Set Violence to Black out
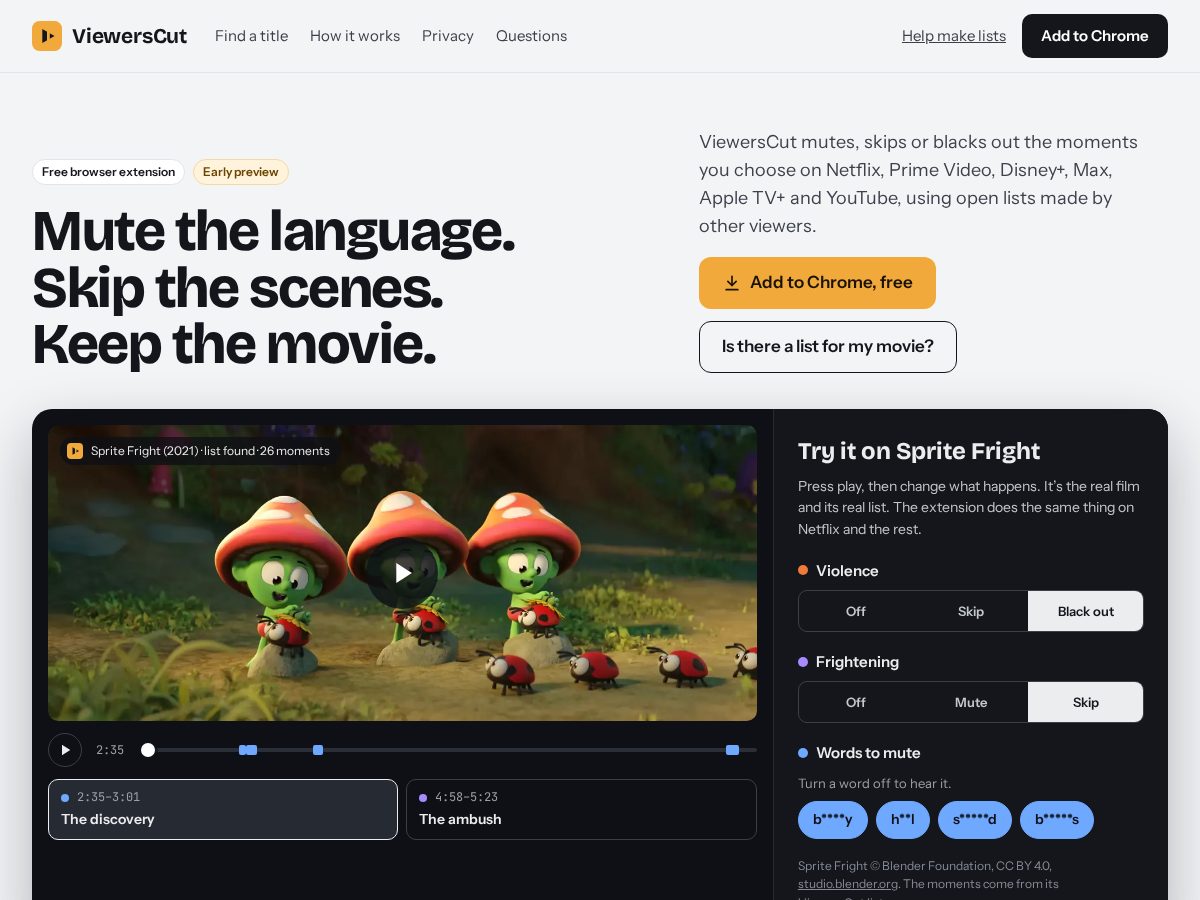1200x900 pixels. [1086, 611]
